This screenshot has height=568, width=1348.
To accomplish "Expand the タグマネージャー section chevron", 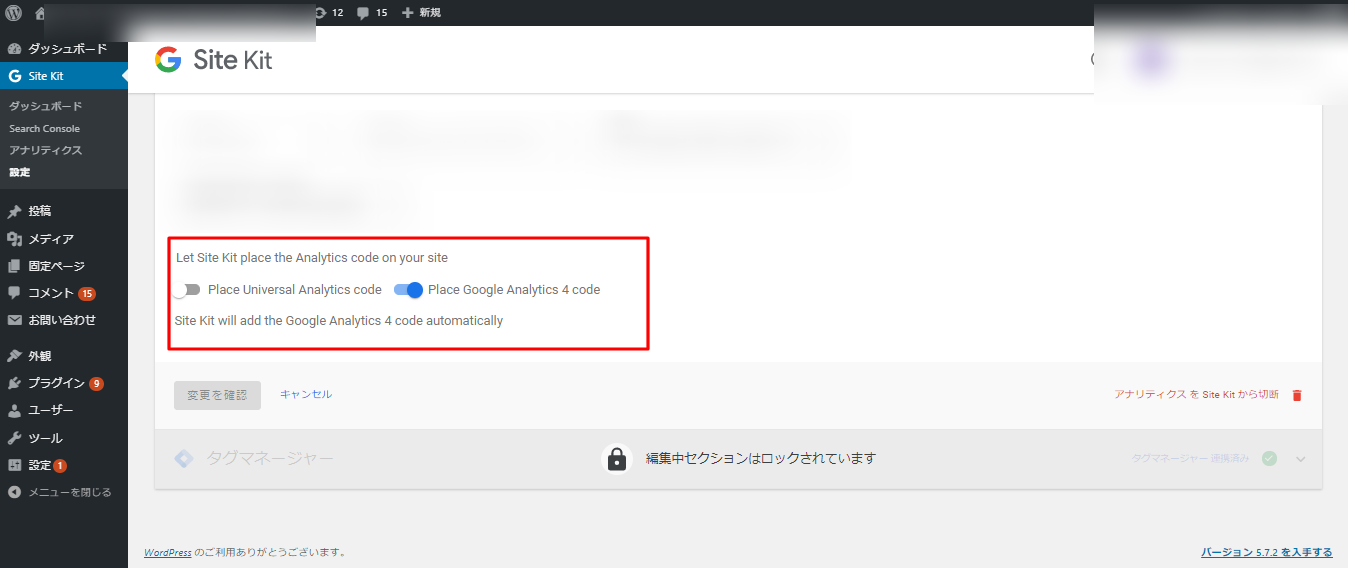I will 1301,459.
